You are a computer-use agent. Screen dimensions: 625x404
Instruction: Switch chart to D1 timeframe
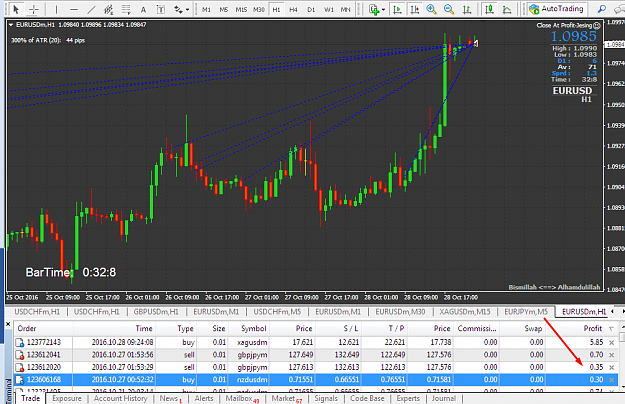pyautogui.click(x=311, y=9)
